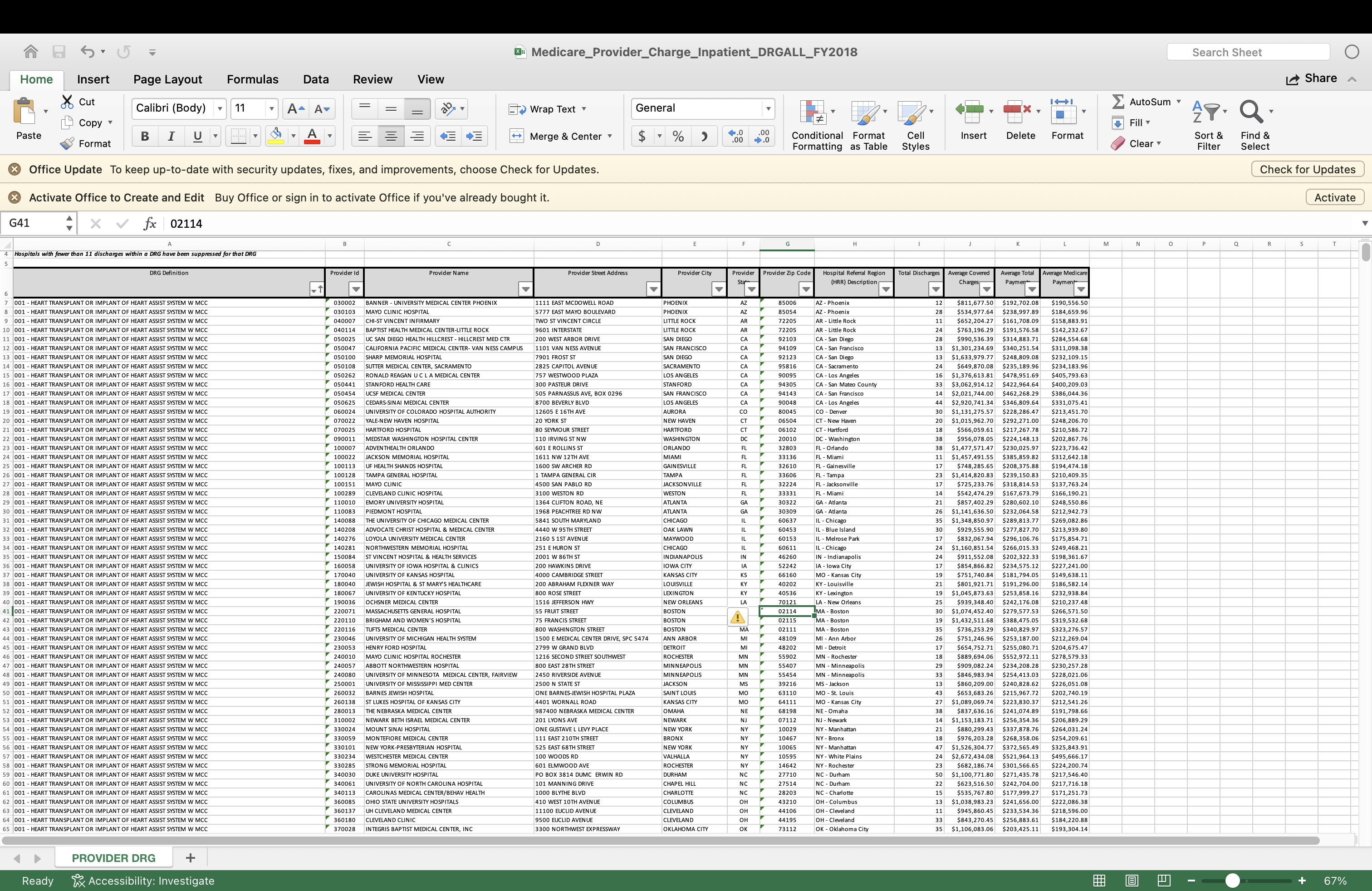Viewport: 1372px width, 891px height.
Task: Click the Format painter brush icon
Action: (x=68, y=143)
